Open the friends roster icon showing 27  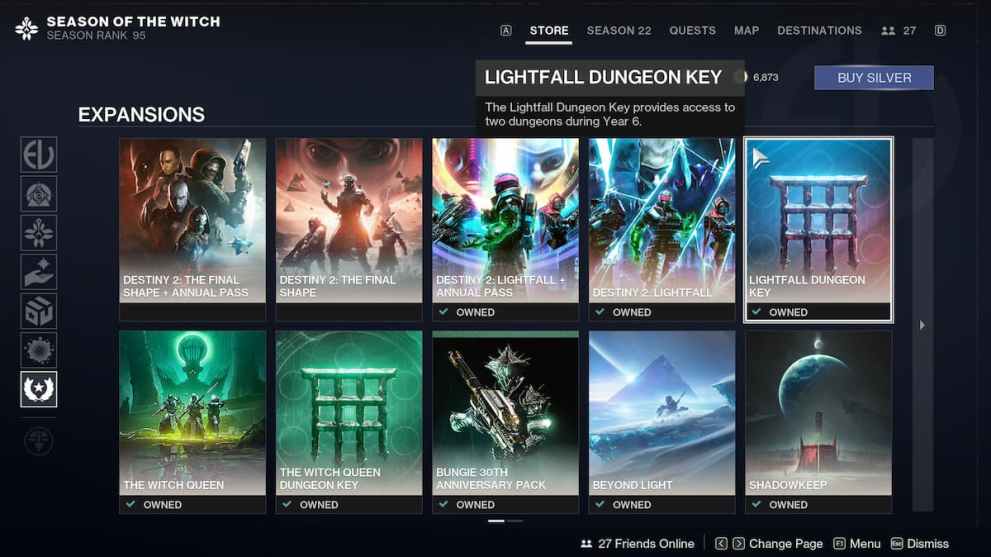[x=898, y=31]
